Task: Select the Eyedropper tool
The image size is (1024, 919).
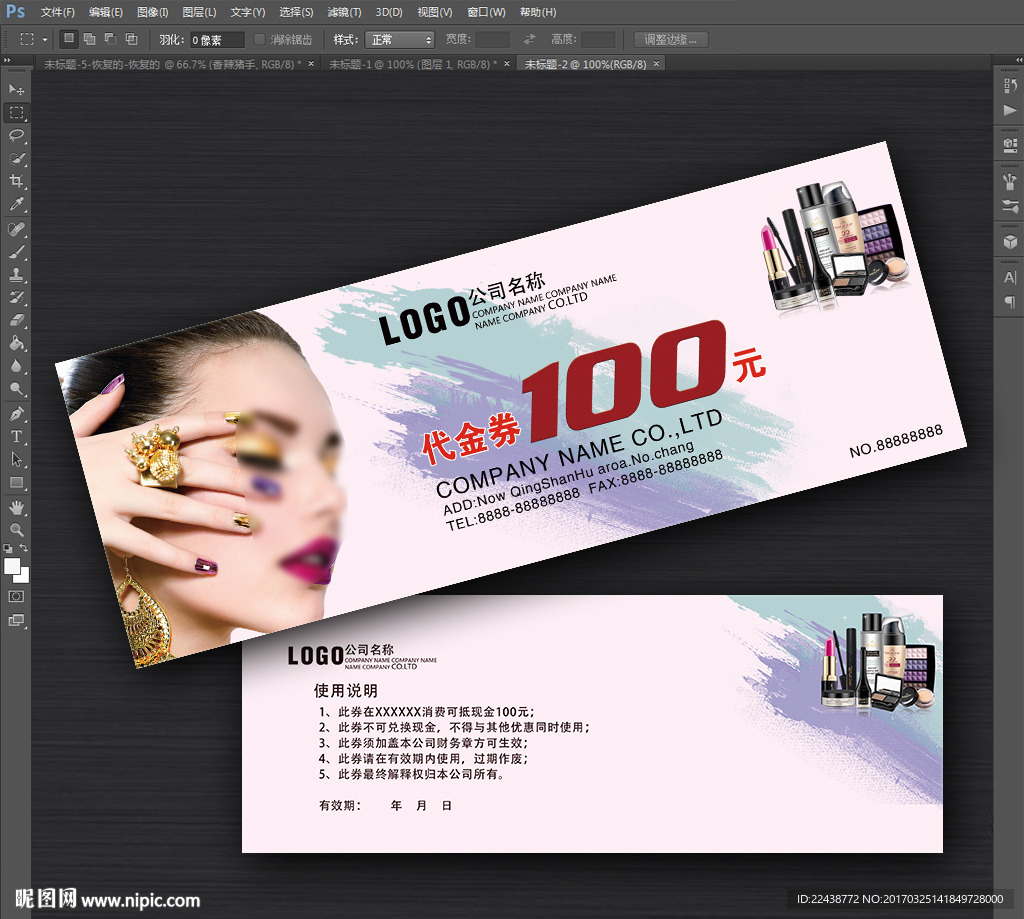Action: [16, 204]
